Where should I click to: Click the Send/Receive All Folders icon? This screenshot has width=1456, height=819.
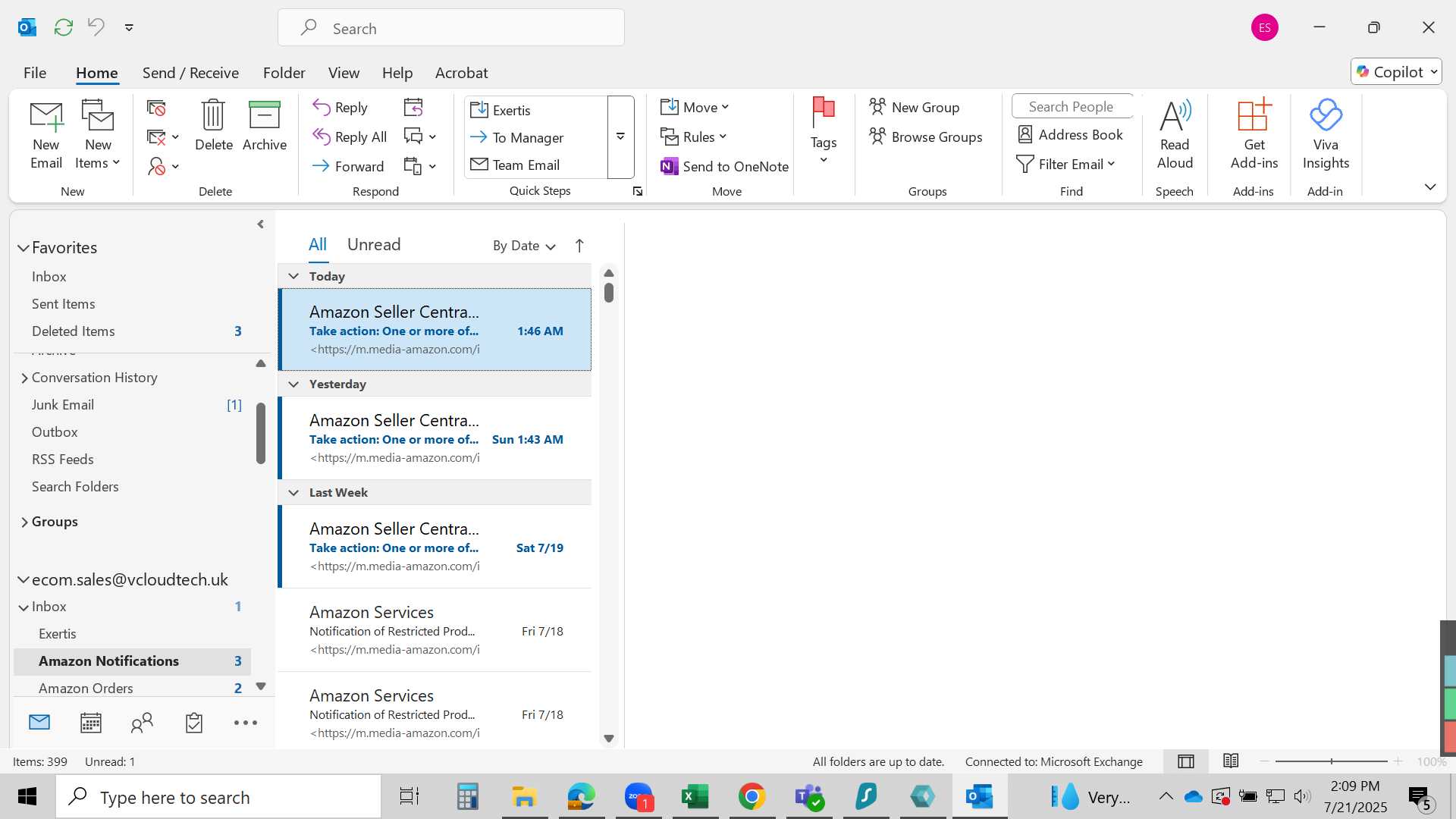pos(64,27)
